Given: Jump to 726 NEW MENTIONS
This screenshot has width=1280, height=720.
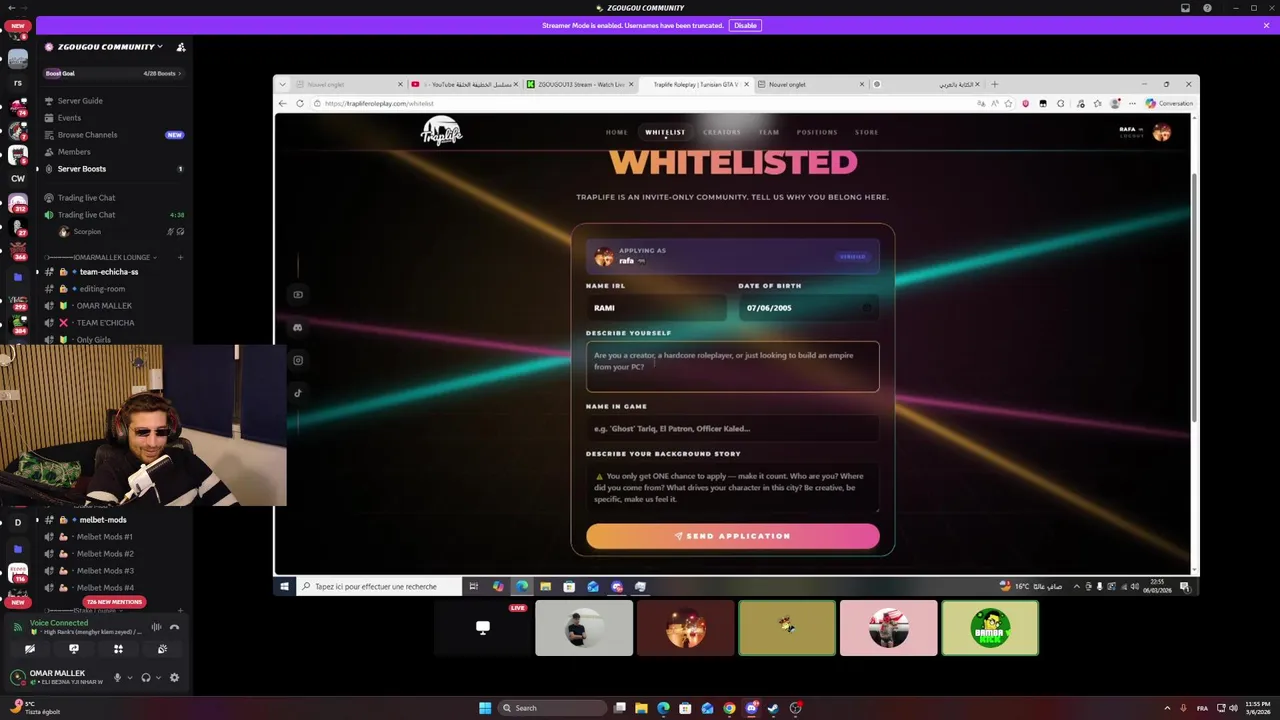Looking at the screenshot, I should click(115, 602).
